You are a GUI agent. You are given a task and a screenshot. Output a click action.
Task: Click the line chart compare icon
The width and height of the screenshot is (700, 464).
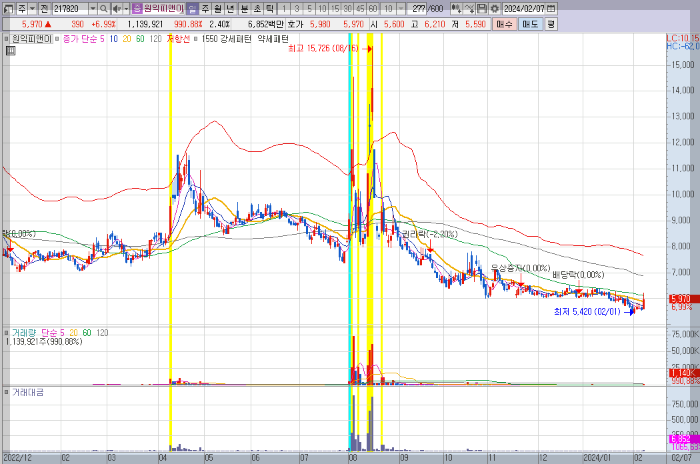[469, 8]
